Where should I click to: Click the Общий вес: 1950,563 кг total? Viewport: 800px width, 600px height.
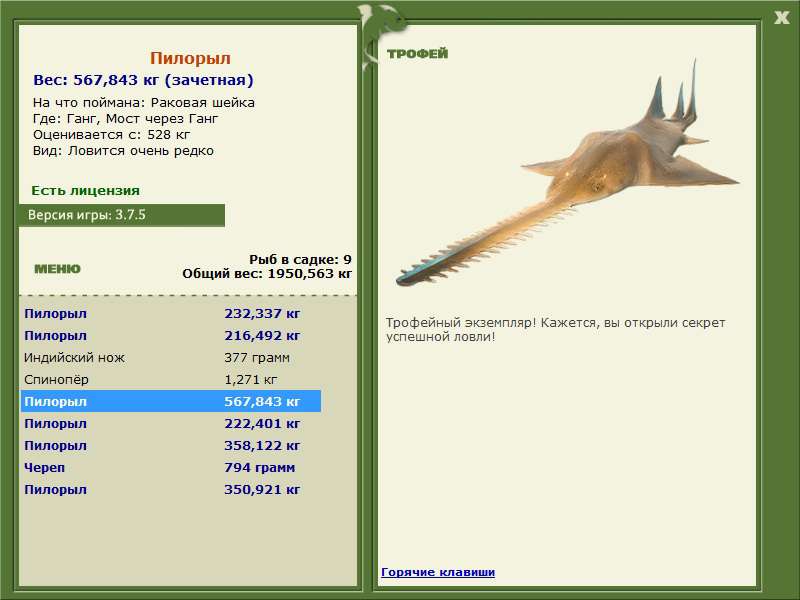coord(267,273)
